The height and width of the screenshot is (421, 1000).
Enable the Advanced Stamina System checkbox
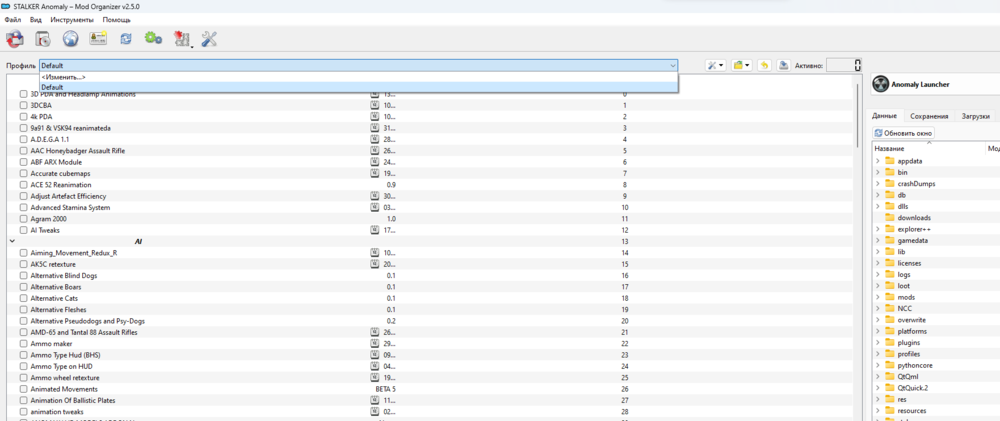tap(24, 207)
